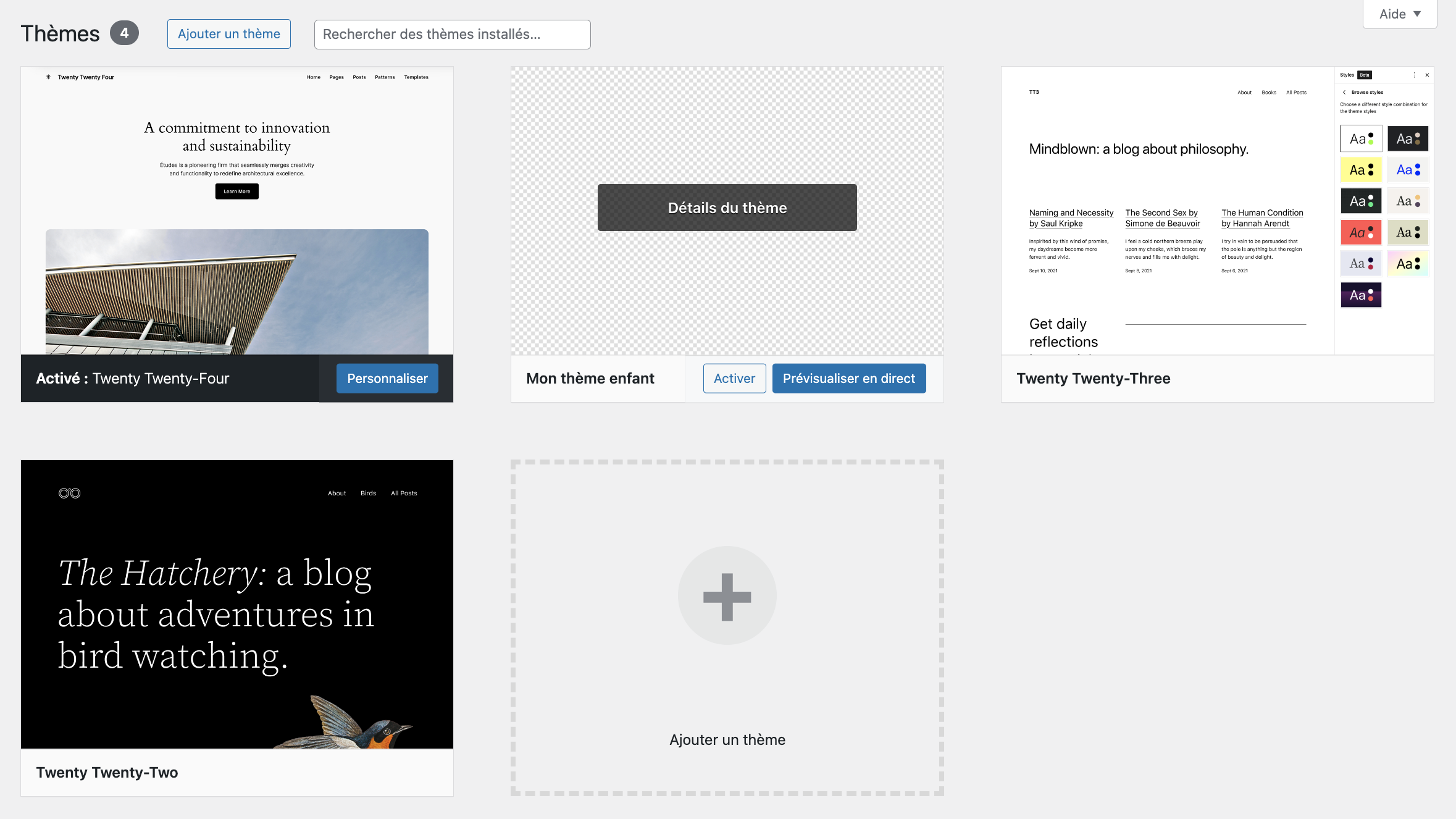Click the large plus icon to add a theme
1456x819 pixels.
coord(727,596)
